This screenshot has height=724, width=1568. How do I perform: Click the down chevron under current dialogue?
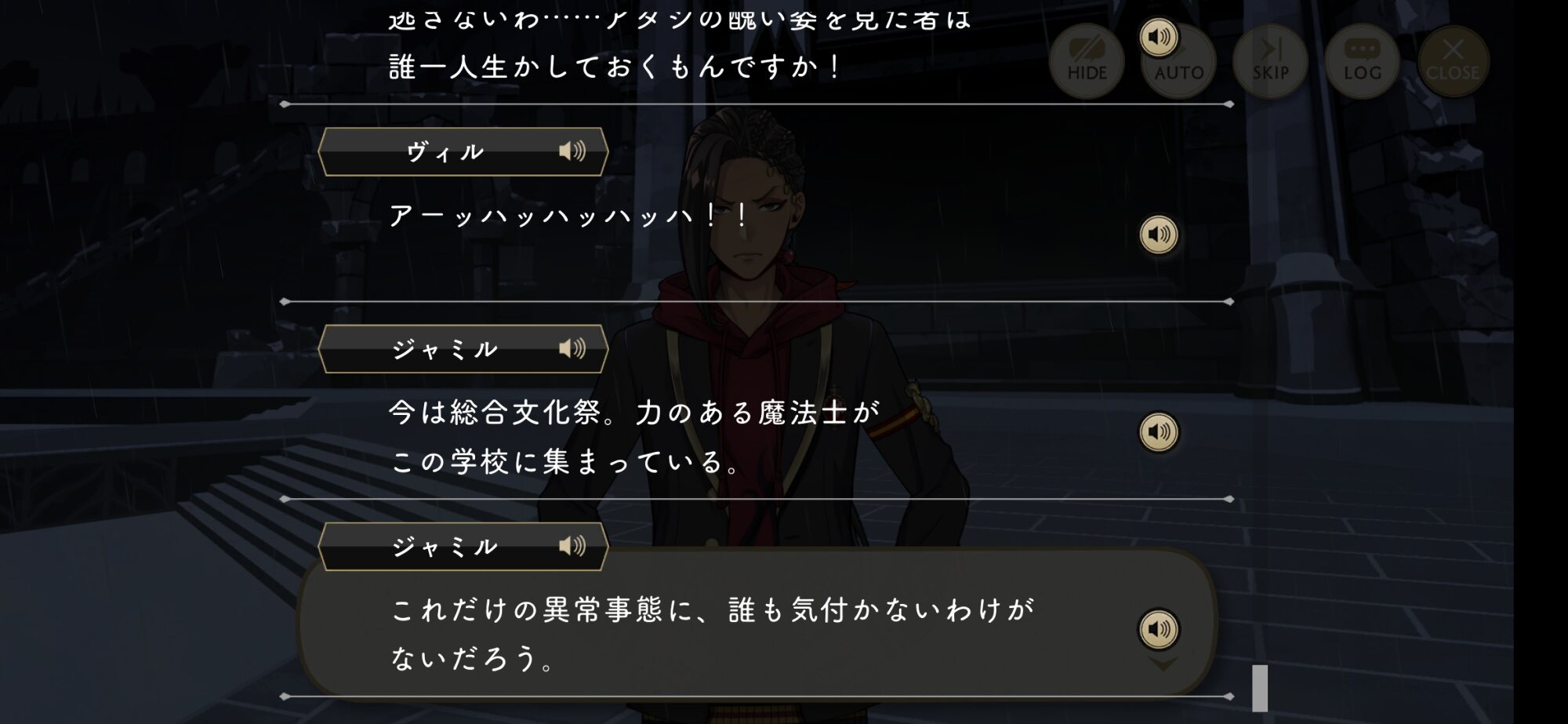[1163, 665]
